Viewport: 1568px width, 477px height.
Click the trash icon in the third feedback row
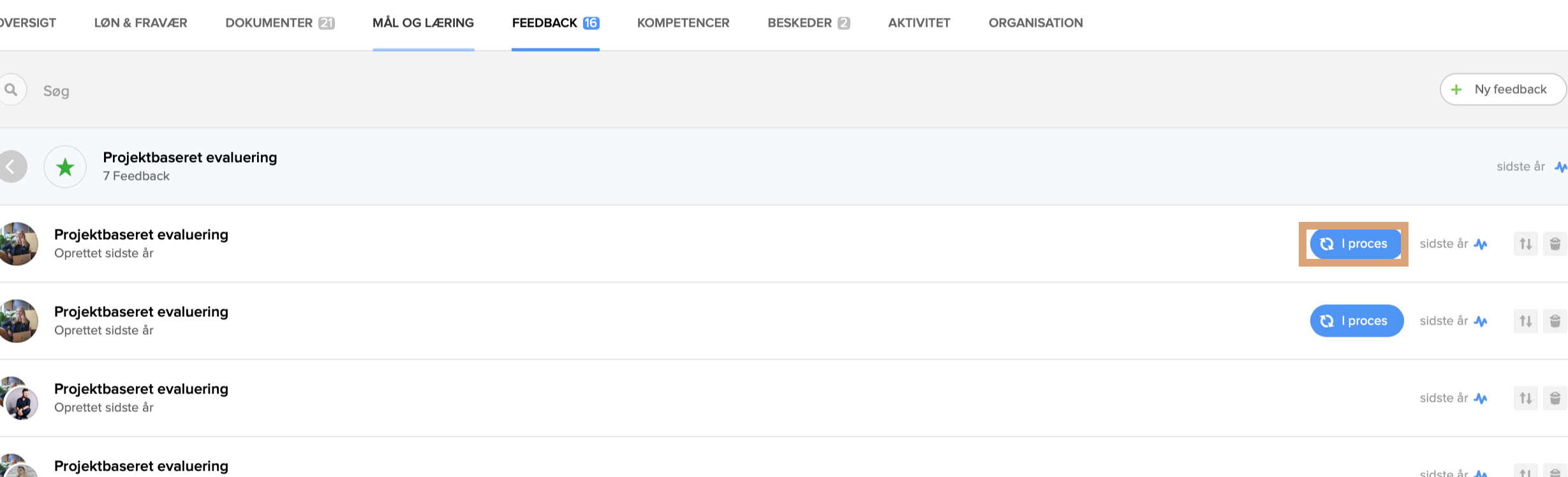(x=1555, y=398)
